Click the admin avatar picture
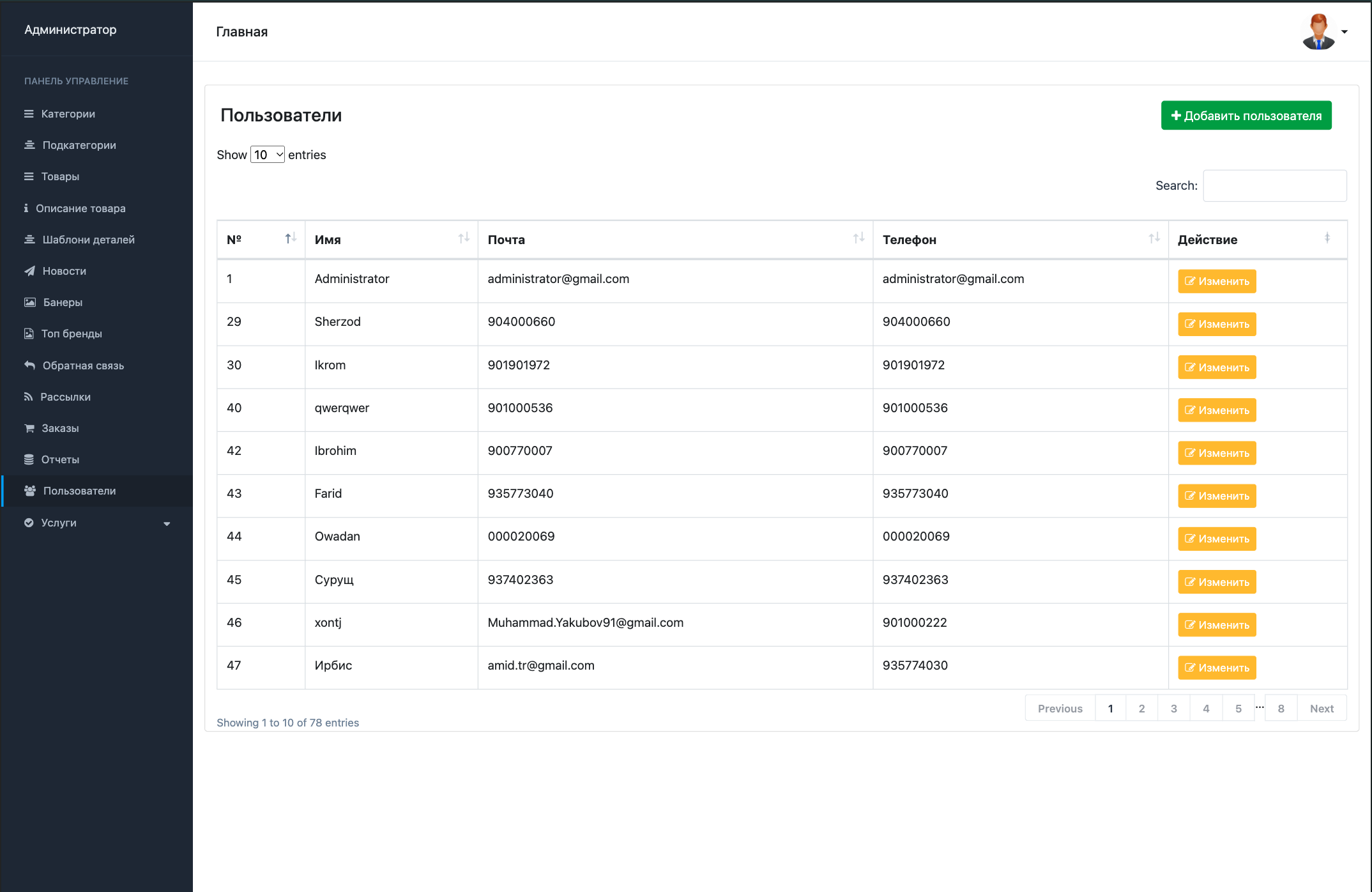This screenshot has height=892, width=1372. coord(1318,31)
